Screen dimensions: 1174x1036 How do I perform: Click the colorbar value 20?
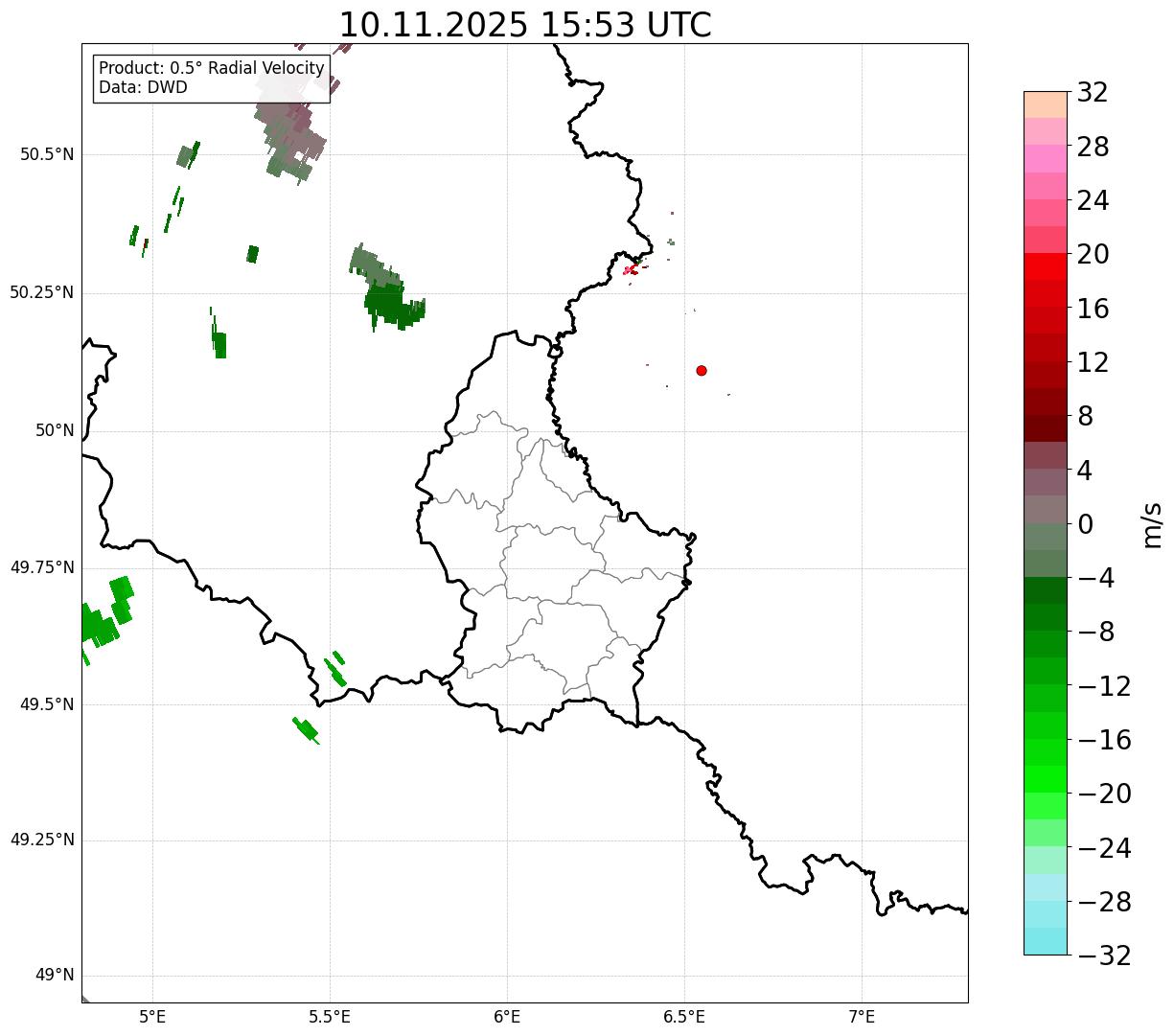pos(1093,255)
